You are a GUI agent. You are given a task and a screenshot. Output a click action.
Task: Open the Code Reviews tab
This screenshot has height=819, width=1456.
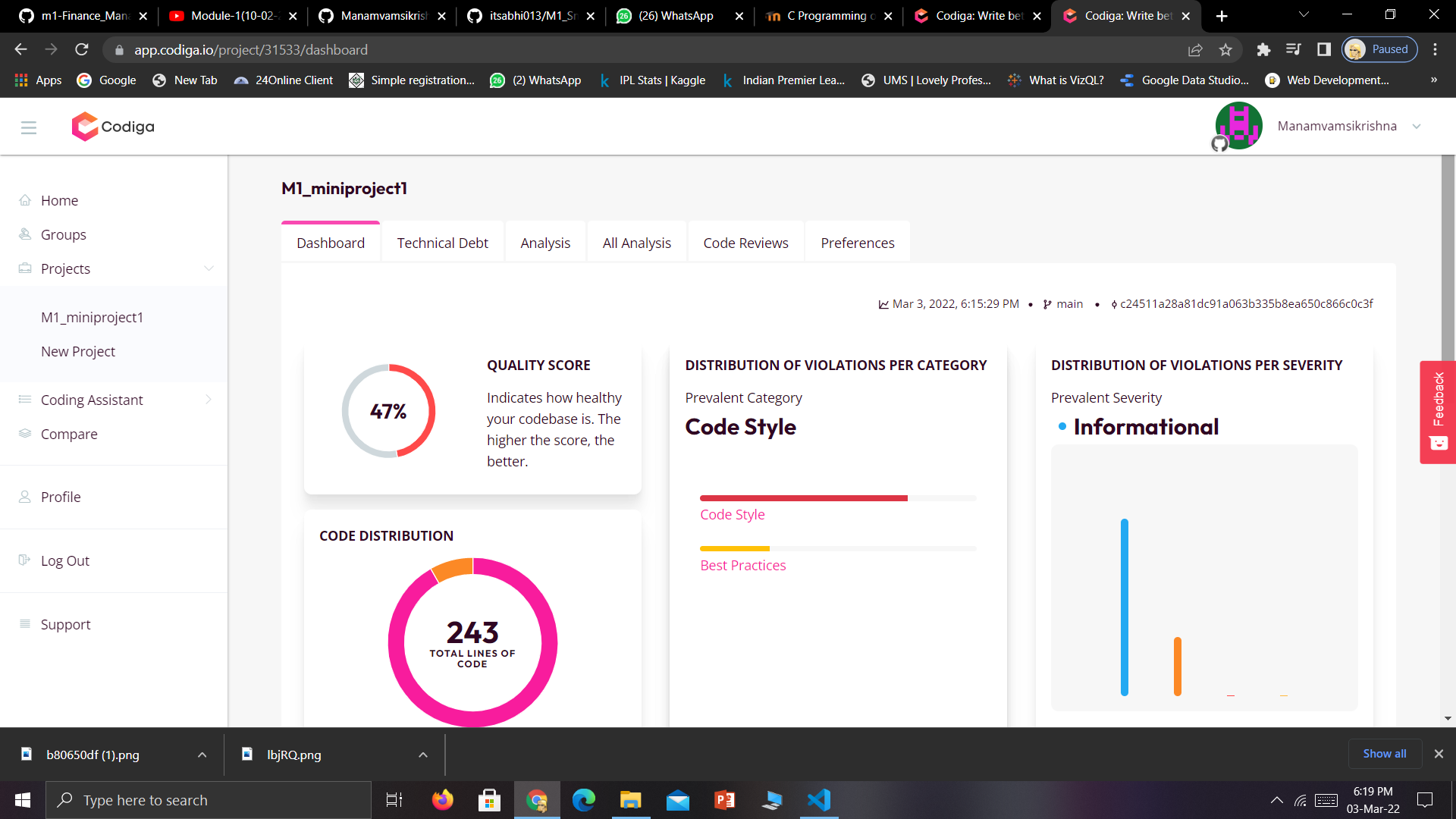point(746,243)
